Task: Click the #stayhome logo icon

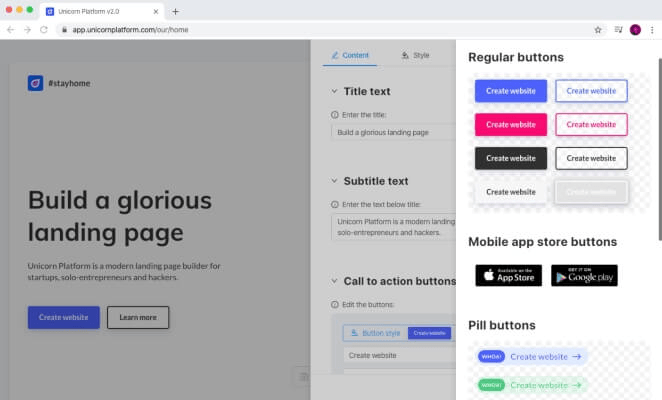Action: (x=35, y=83)
